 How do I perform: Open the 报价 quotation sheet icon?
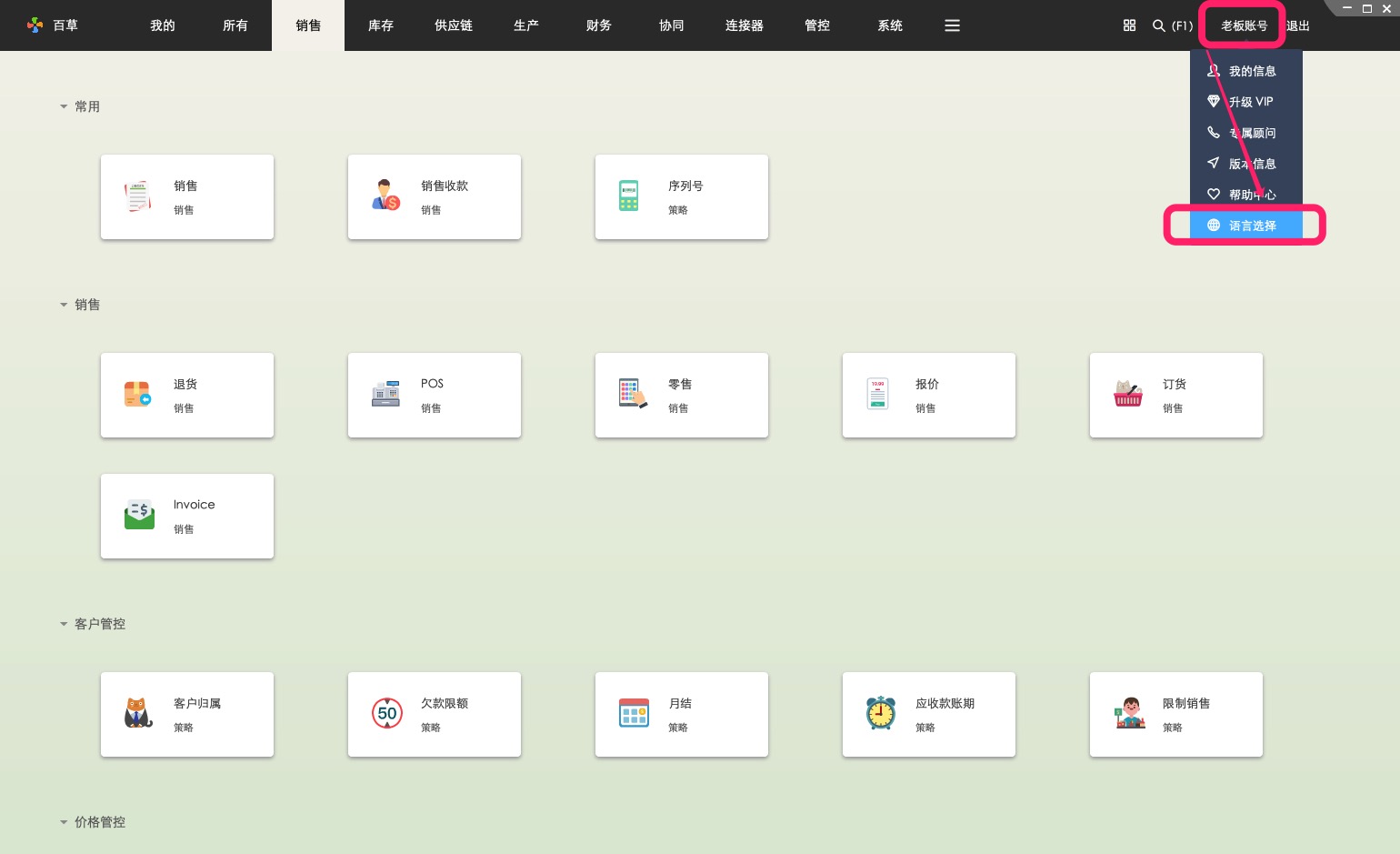877,394
